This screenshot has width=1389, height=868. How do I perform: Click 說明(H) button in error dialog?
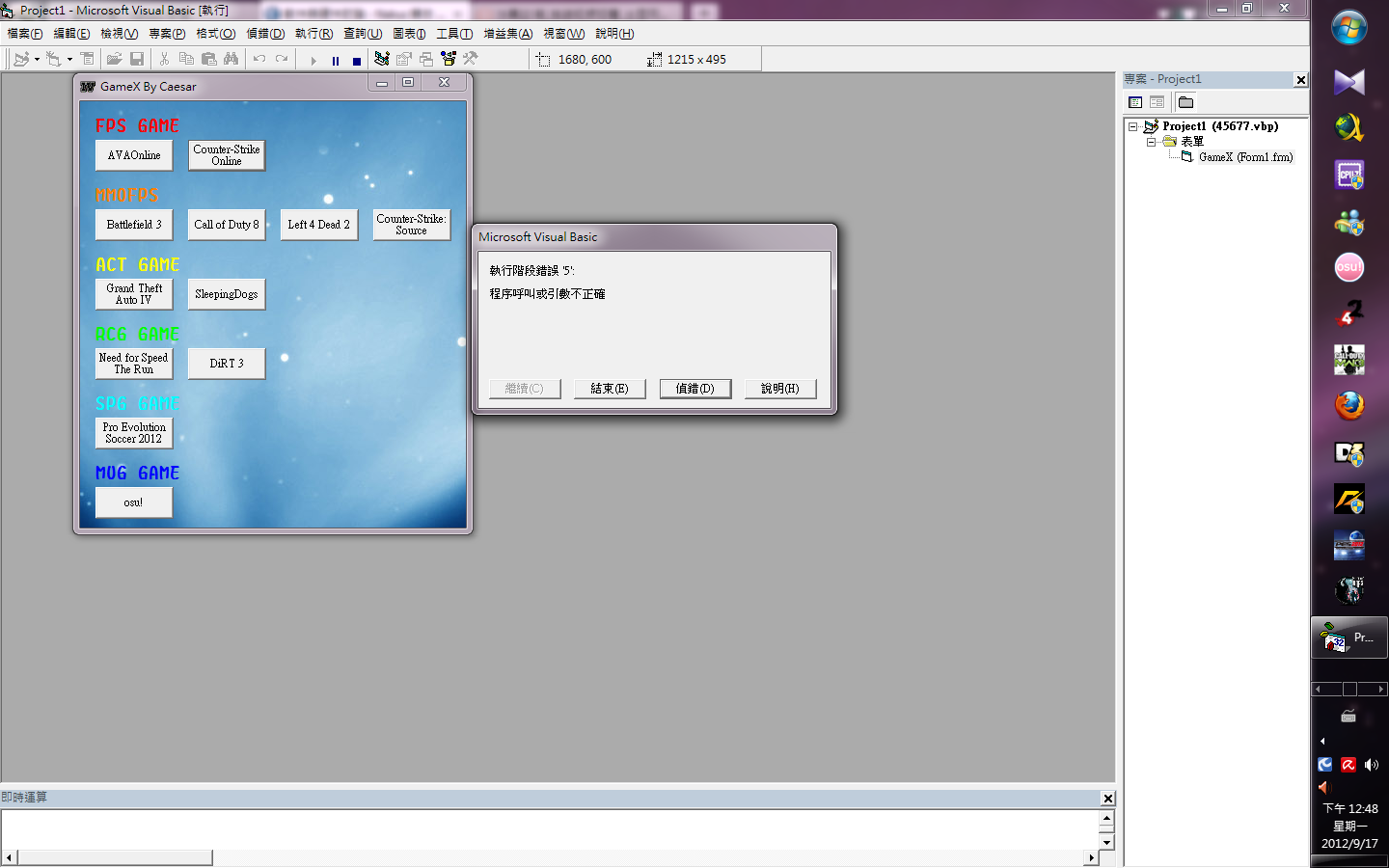click(780, 389)
